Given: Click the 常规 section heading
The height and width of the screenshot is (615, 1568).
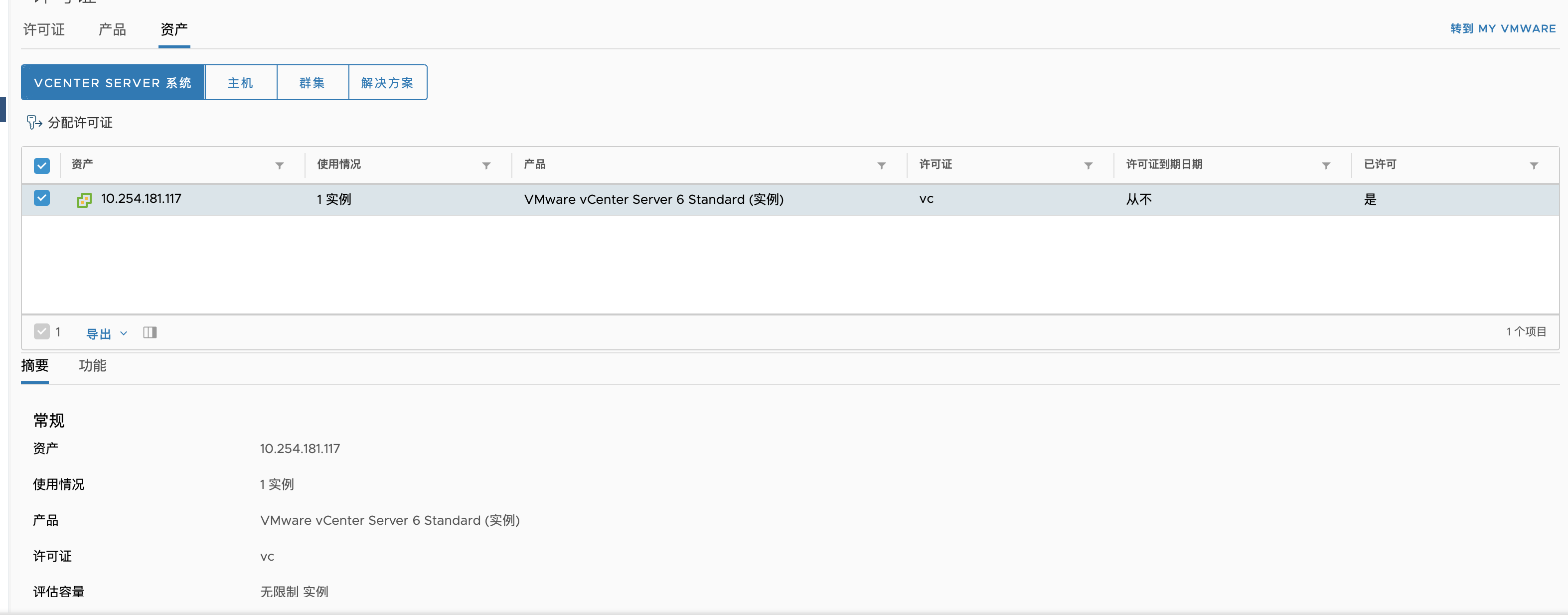Looking at the screenshot, I should tap(49, 420).
